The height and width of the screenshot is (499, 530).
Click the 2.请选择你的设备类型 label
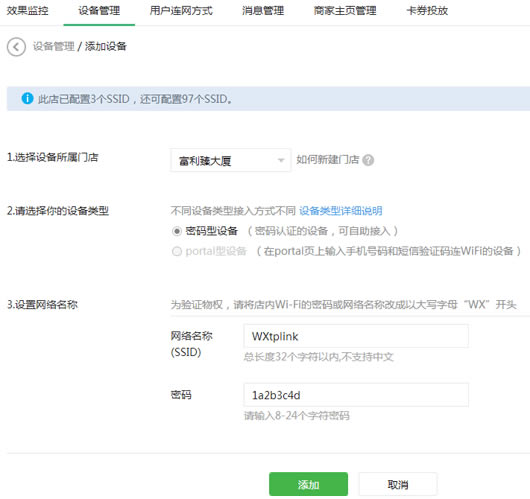(58, 211)
